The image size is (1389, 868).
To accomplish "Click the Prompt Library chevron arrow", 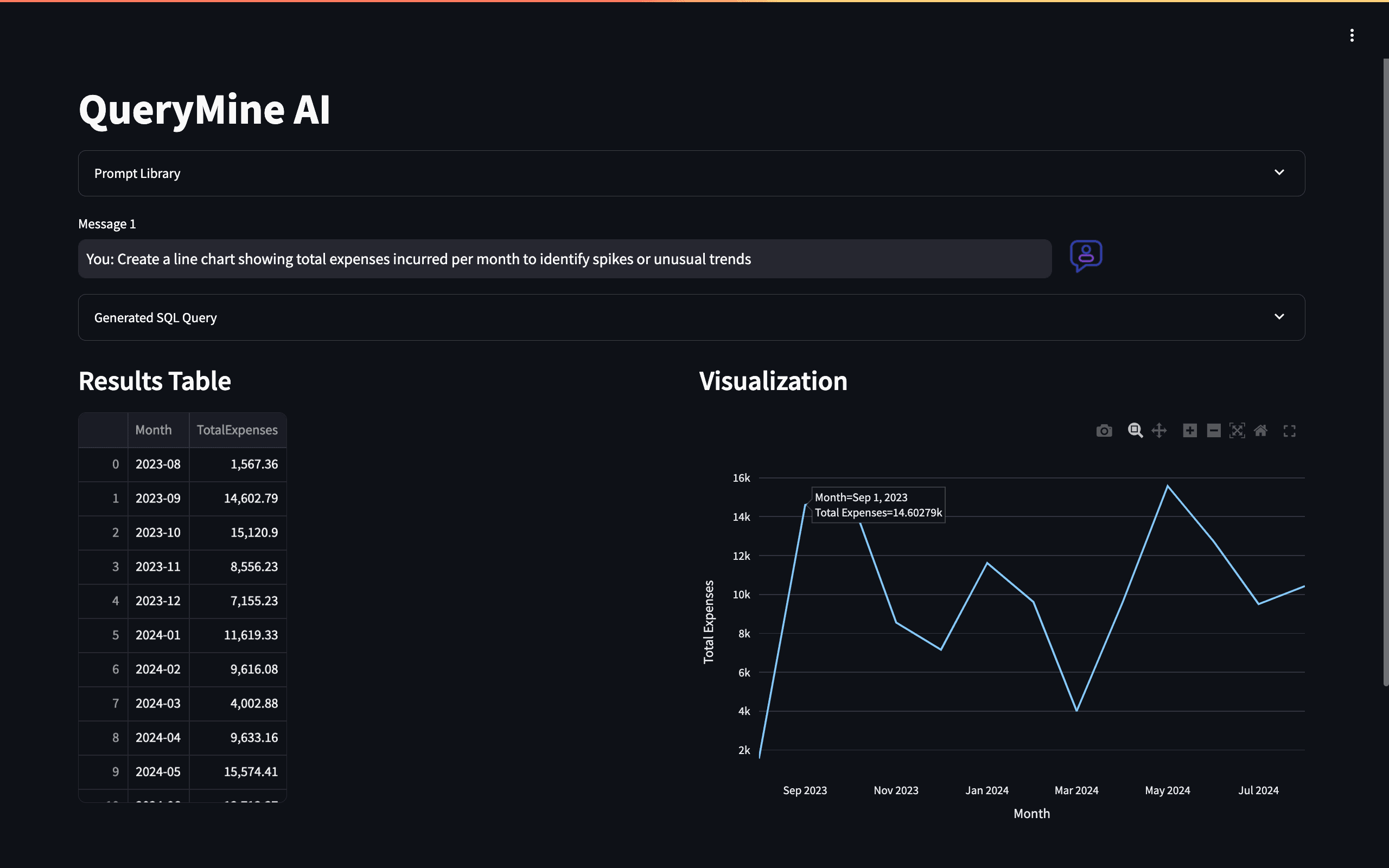I will (1279, 173).
